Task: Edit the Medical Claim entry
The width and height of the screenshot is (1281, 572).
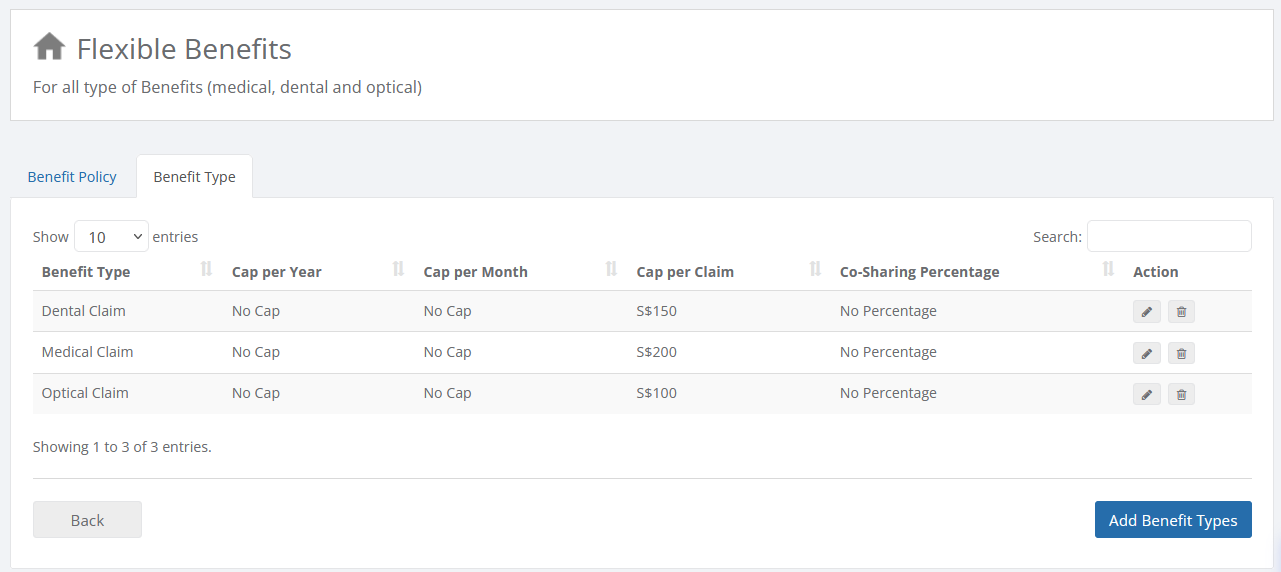Action: (x=1147, y=353)
